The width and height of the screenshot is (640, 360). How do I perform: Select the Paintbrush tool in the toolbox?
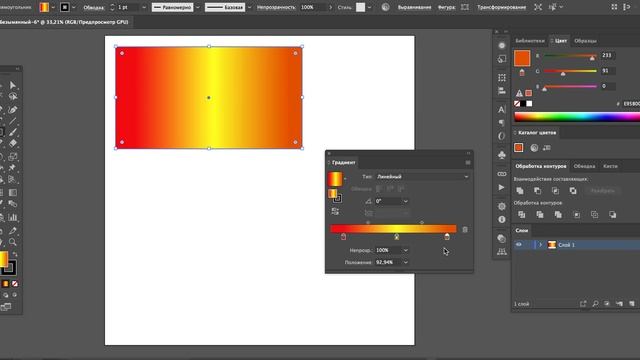(x=13, y=132)
